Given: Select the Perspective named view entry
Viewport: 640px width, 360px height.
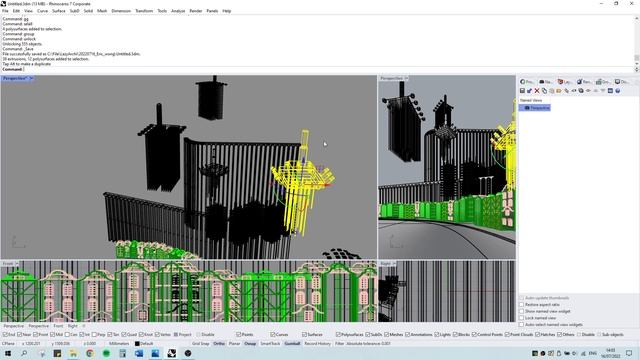Looking at the screenshot, I should point(535,108).
